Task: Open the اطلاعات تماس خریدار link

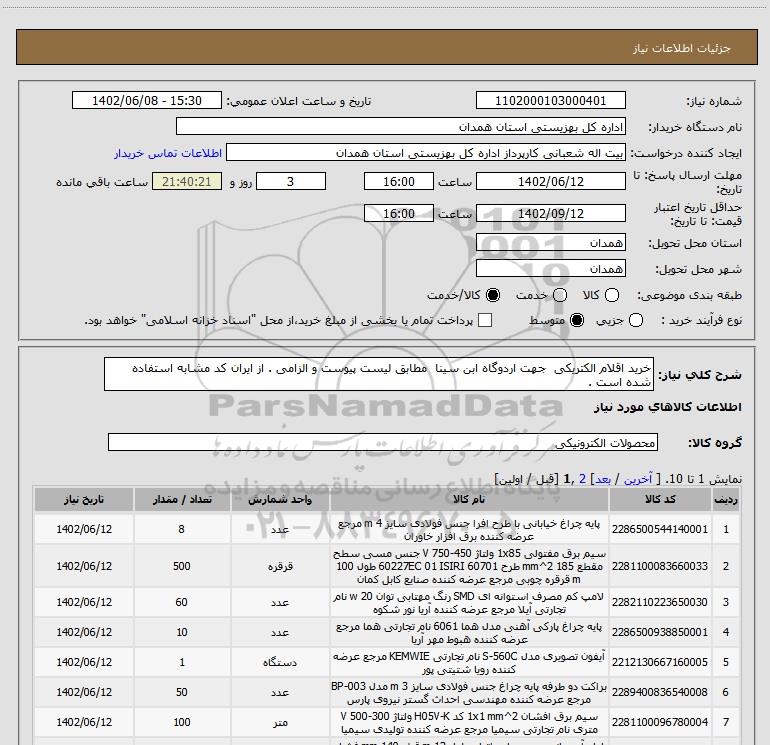Action: pyautogui.click(x=168, y=153)
